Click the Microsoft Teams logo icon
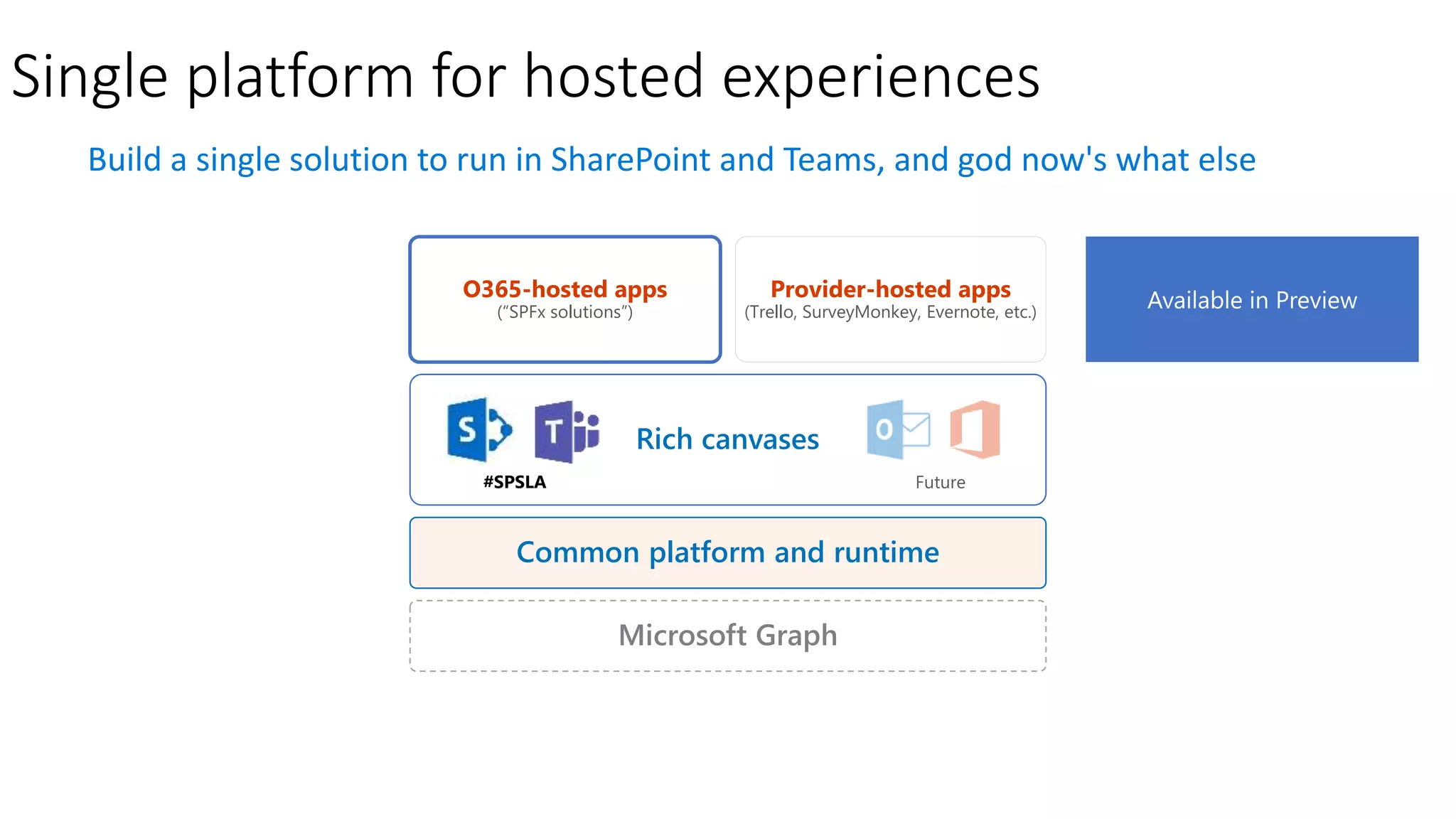Viewport: 1456px width, 819px height. coord(567,432)
